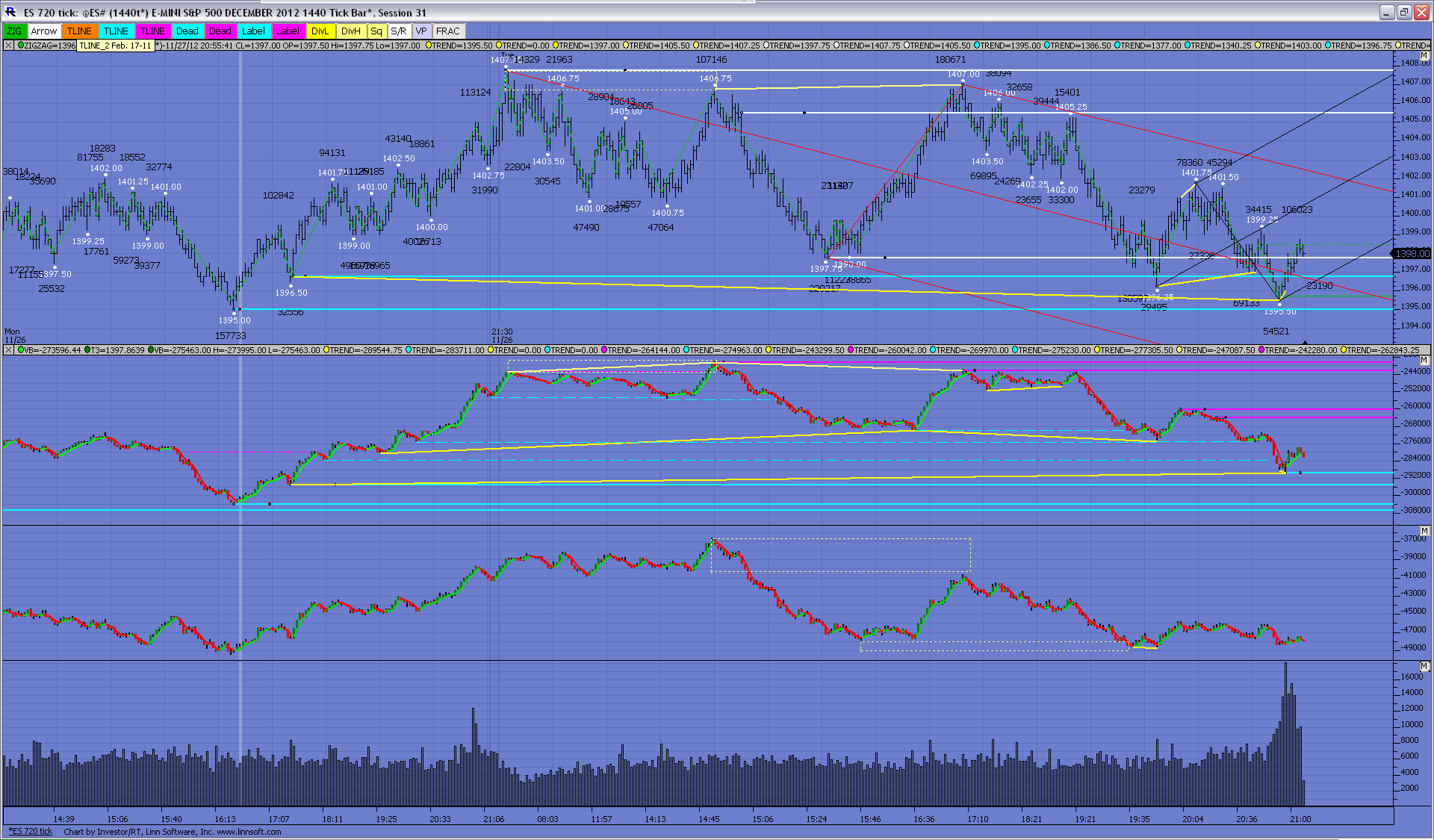Select the green ZIG drawing tool button
The width and height of the screenshot is (1434, 840).
(x=14, y=31)
